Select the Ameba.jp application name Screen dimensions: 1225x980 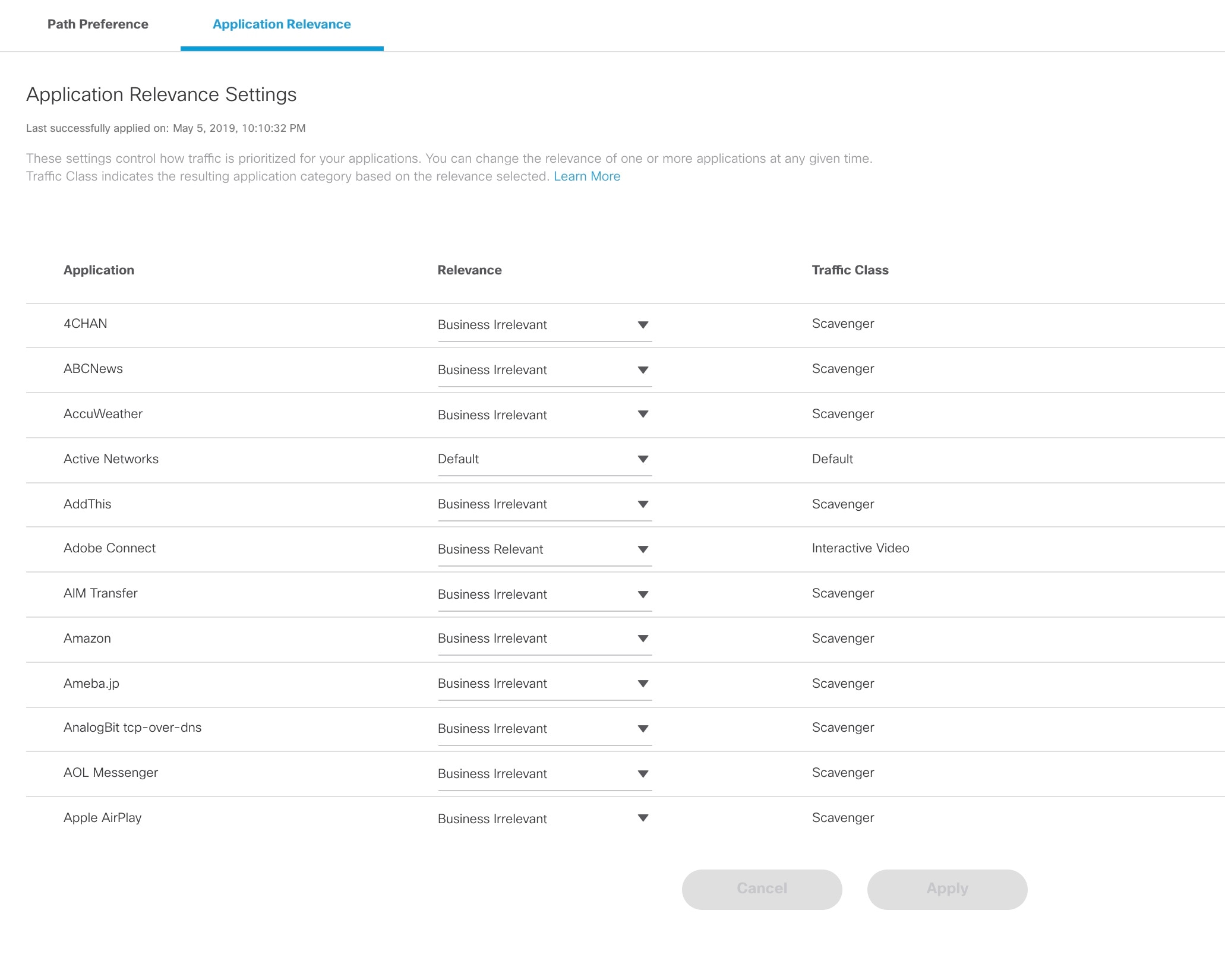91,684
